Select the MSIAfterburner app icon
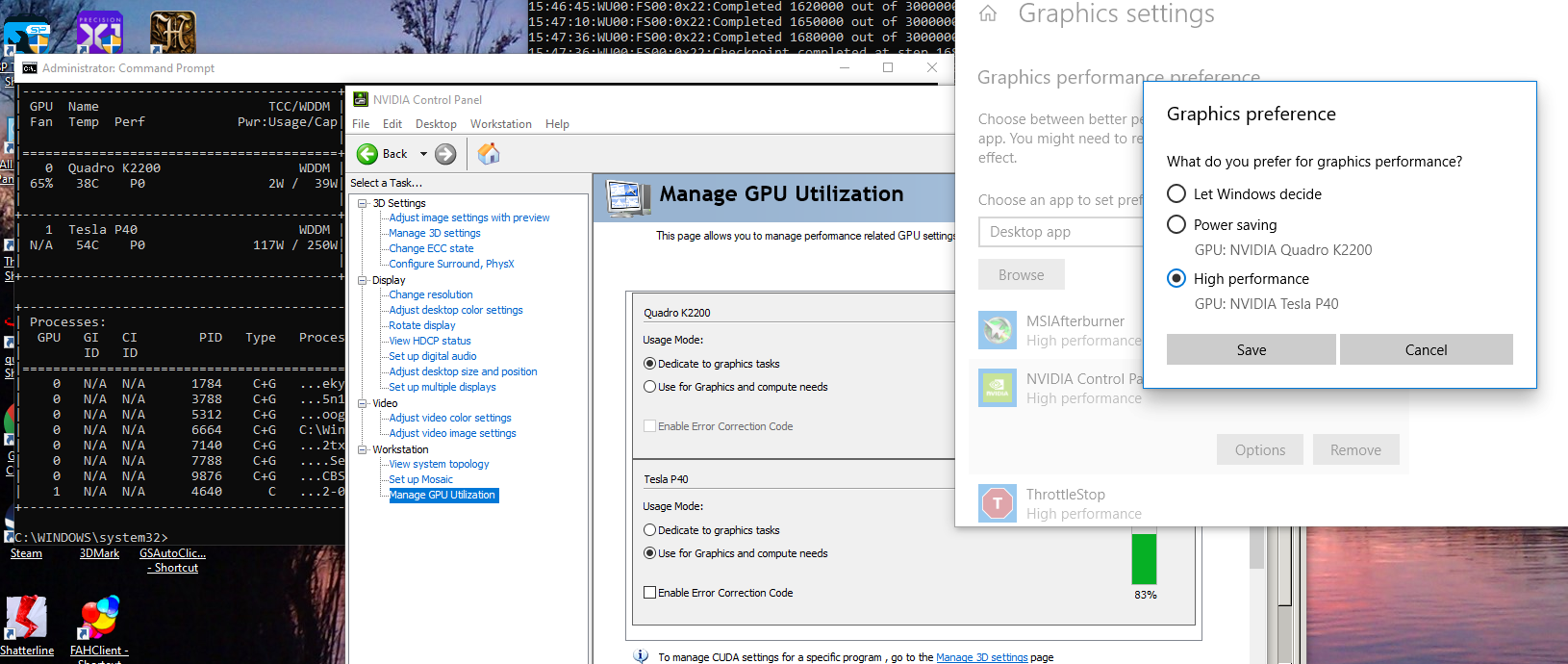Viewport: 1568px width, 664px height. click(998, 330)
